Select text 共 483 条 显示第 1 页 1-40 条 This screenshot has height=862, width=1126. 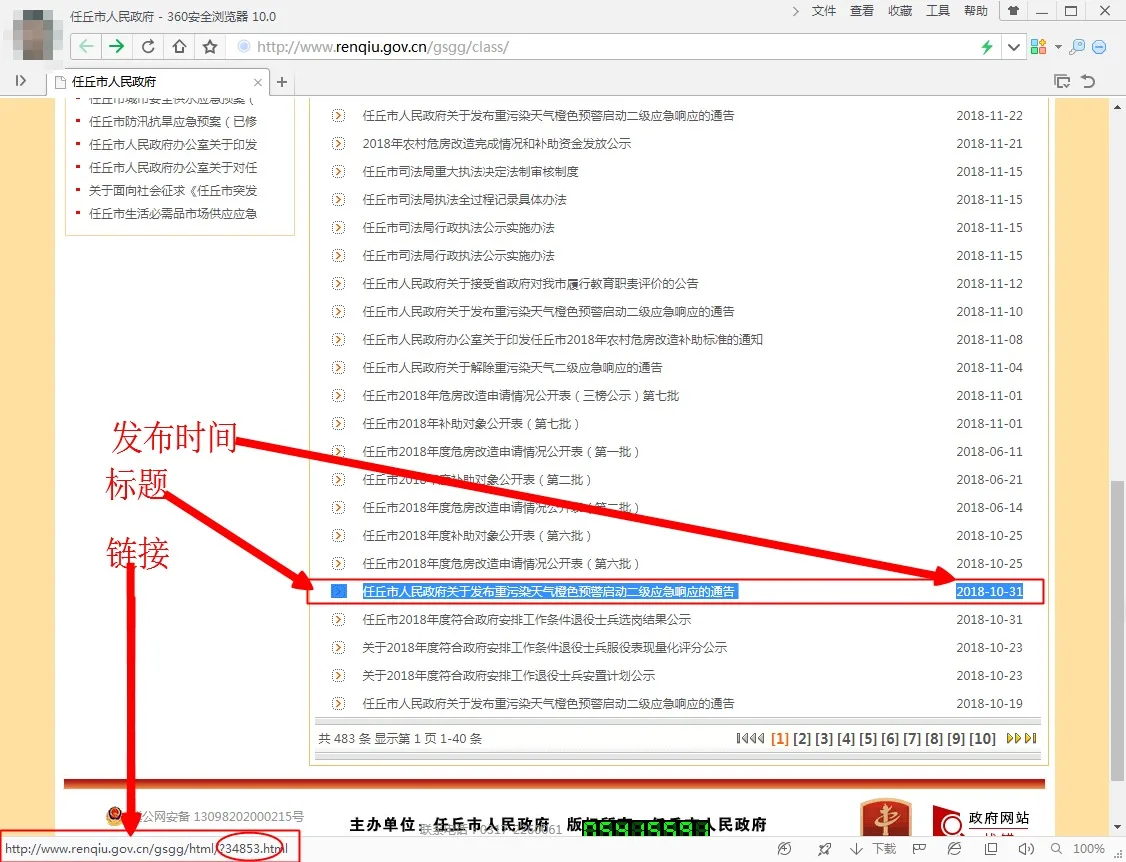point(400,738)
